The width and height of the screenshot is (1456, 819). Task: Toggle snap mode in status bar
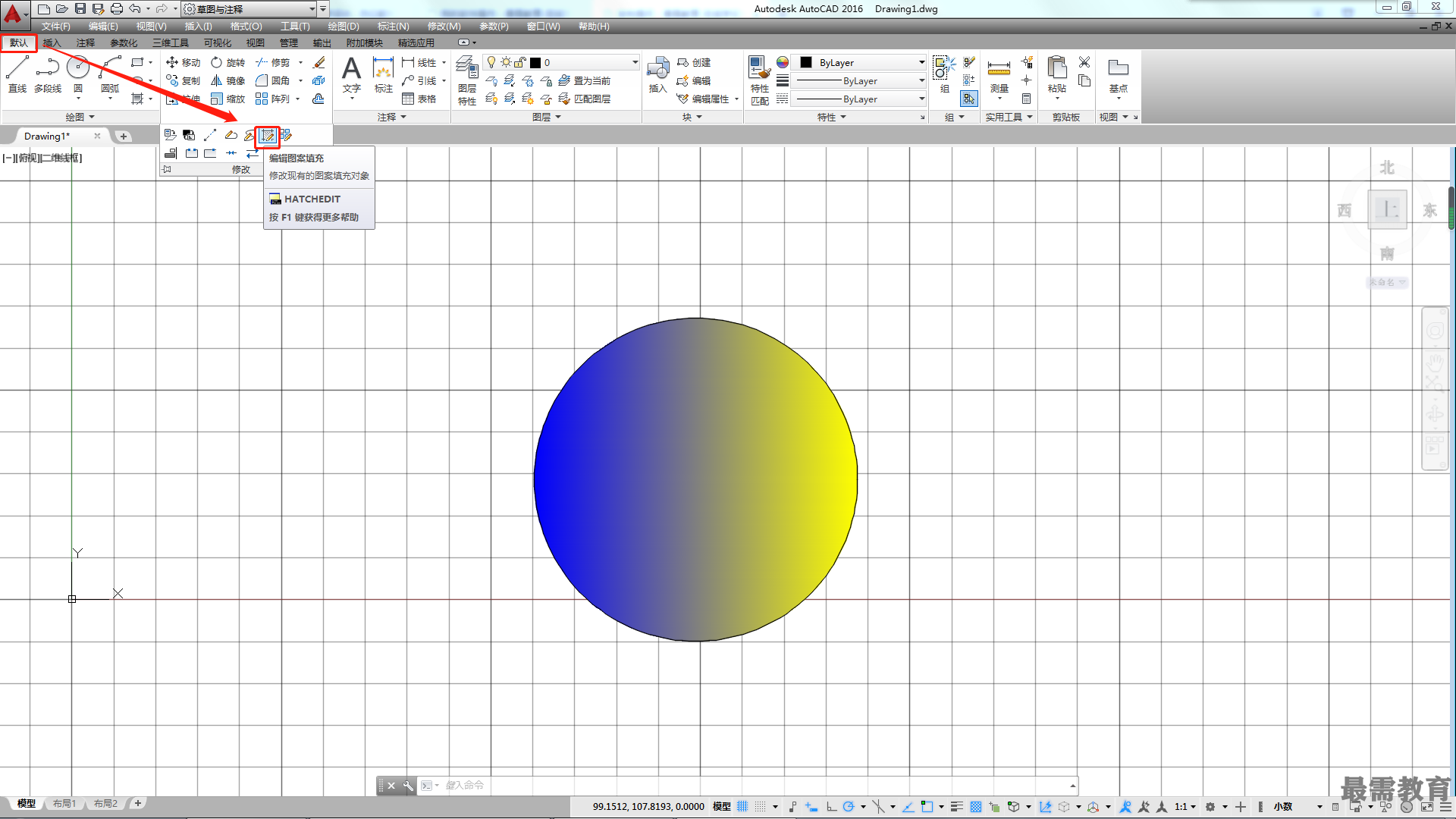760,806
